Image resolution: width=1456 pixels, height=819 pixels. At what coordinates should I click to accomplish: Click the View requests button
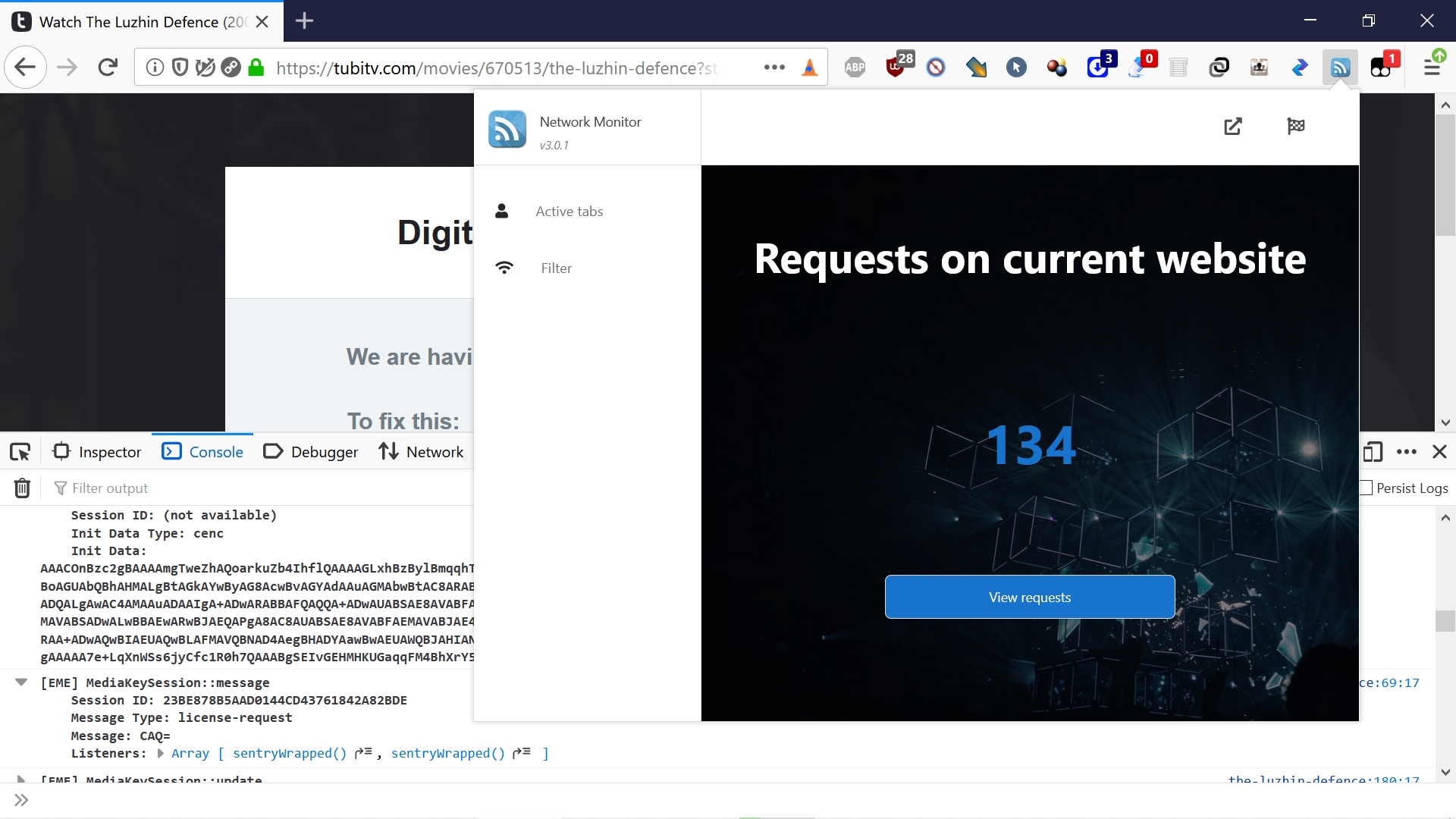coord(1029,597)
